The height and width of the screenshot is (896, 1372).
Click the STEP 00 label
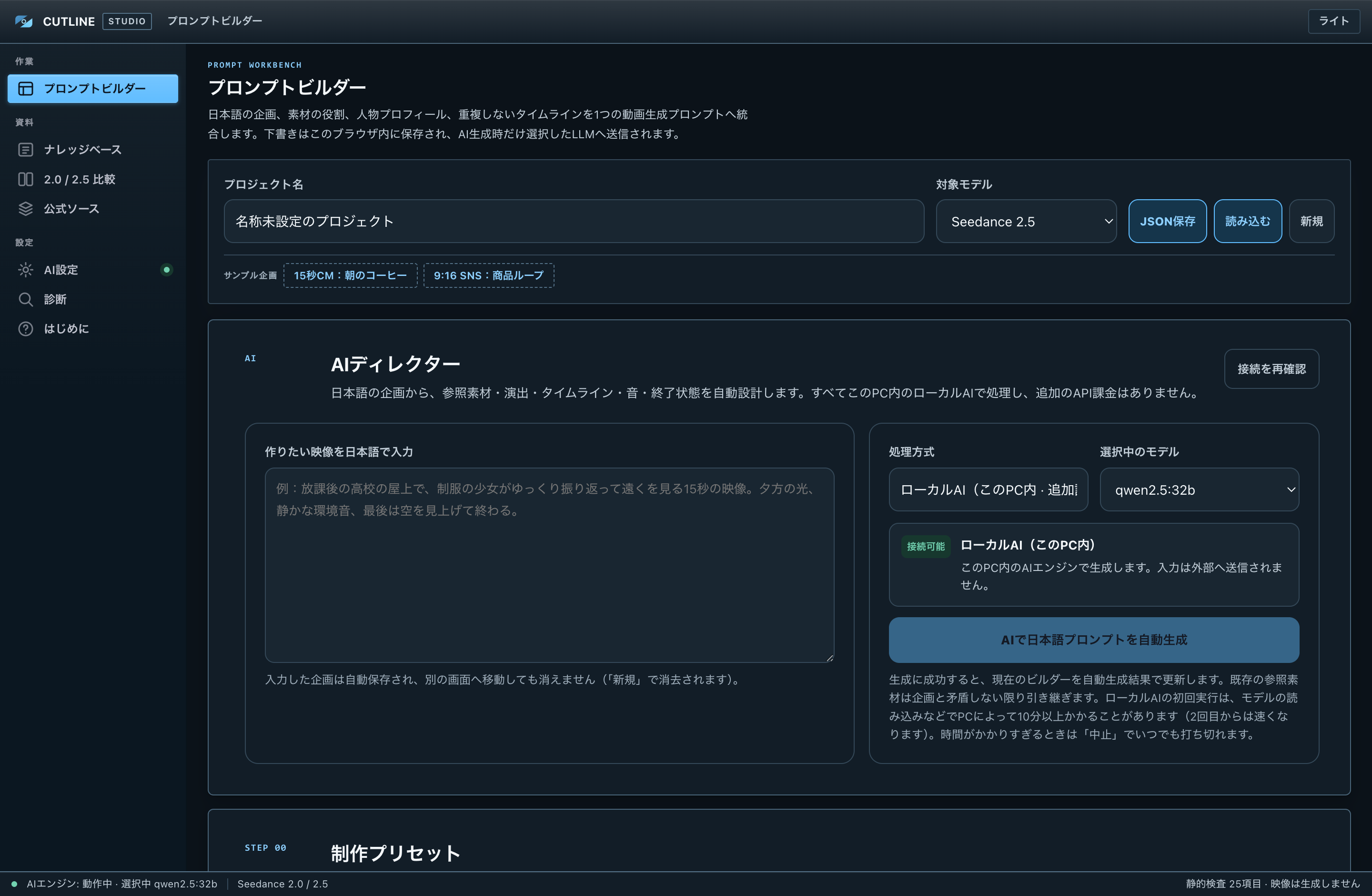[265, 847]
